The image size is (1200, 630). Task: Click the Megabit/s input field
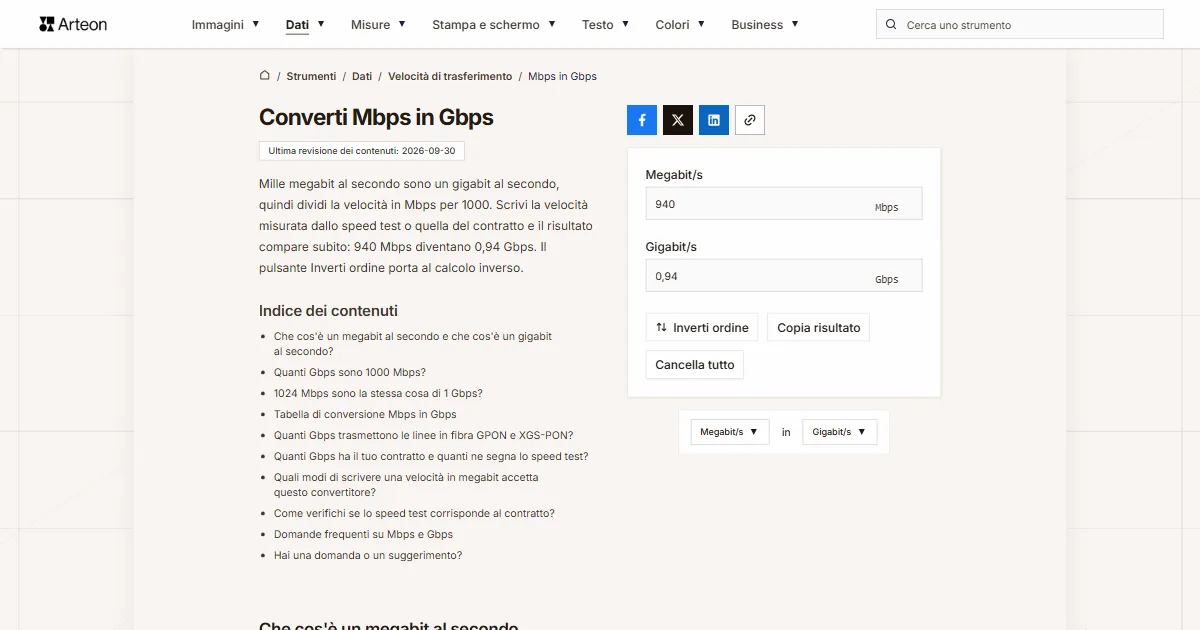784,204
